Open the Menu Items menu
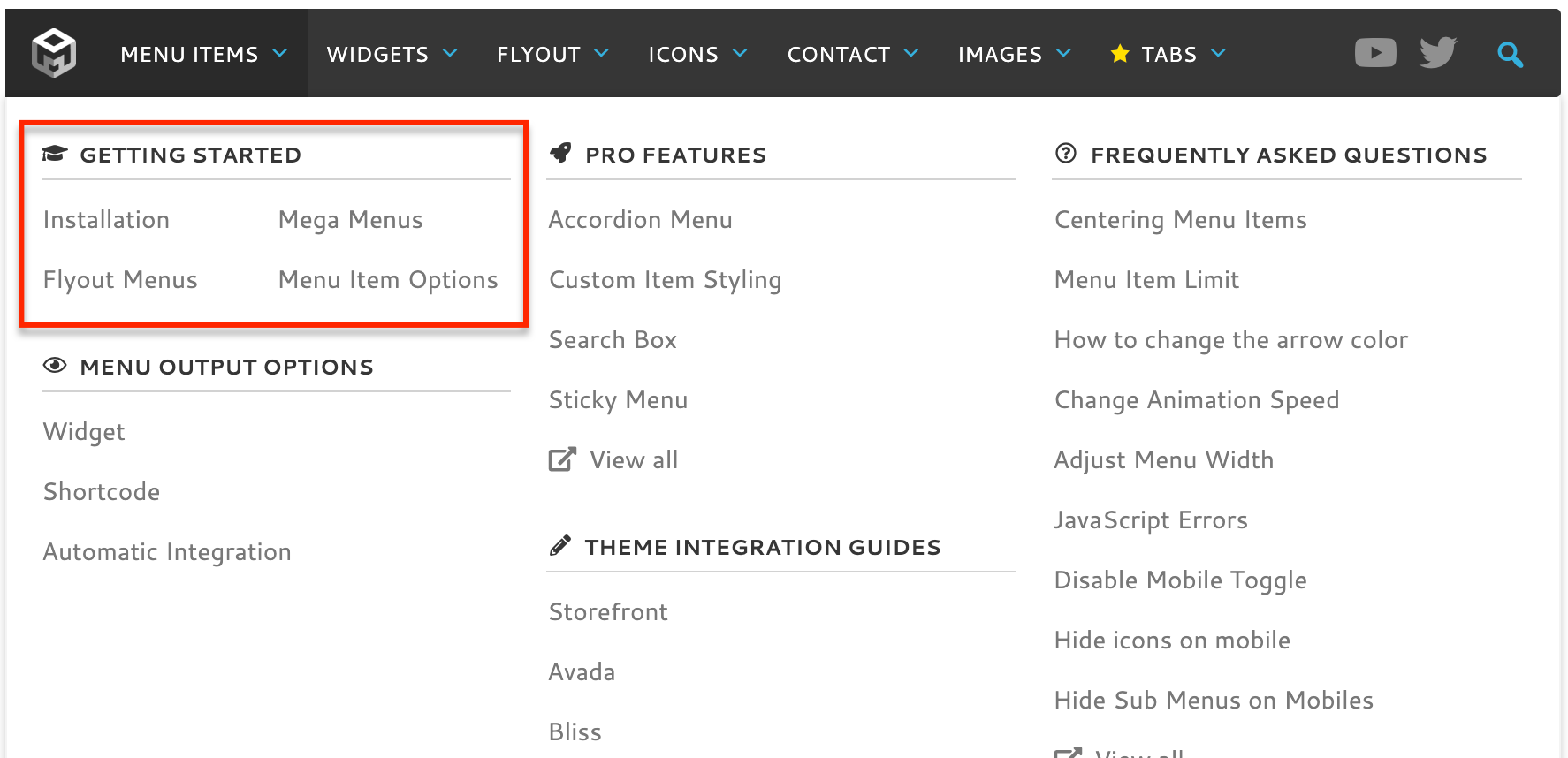This screenshot has width=1568, height=758. 189,55
